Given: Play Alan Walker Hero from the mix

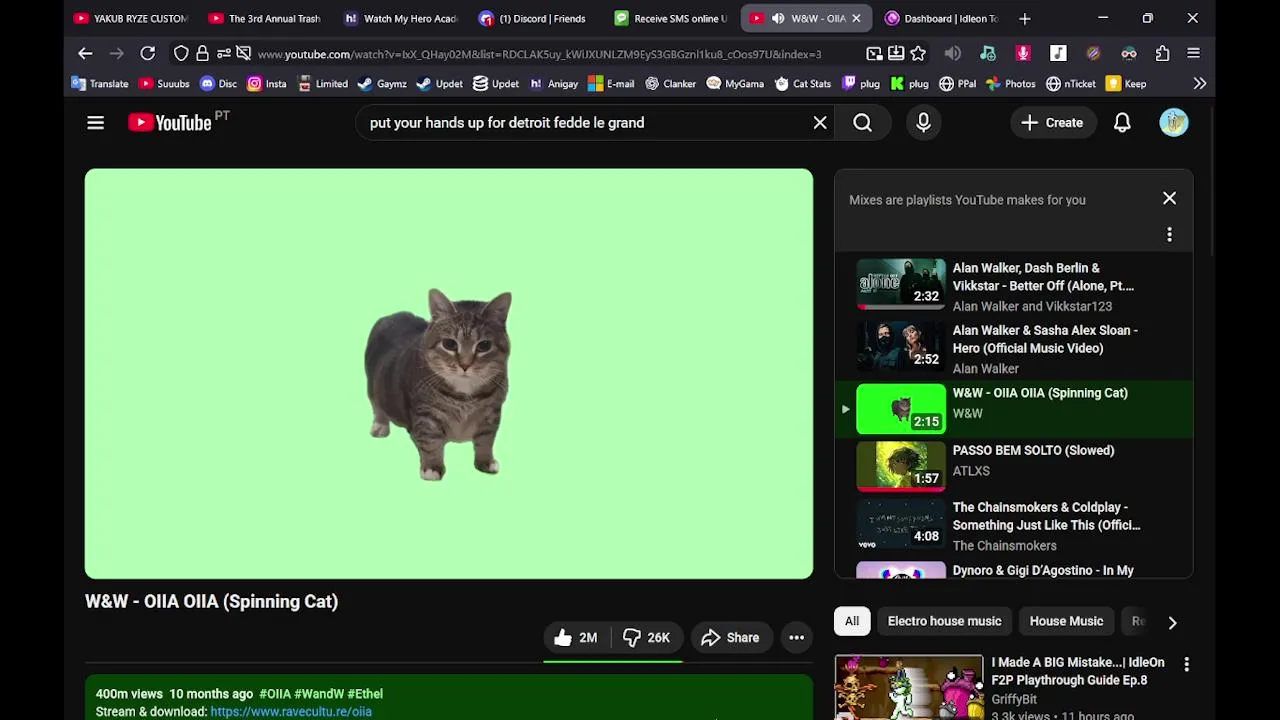Looking at the screenshot, I should click(x=1014, y=349).
